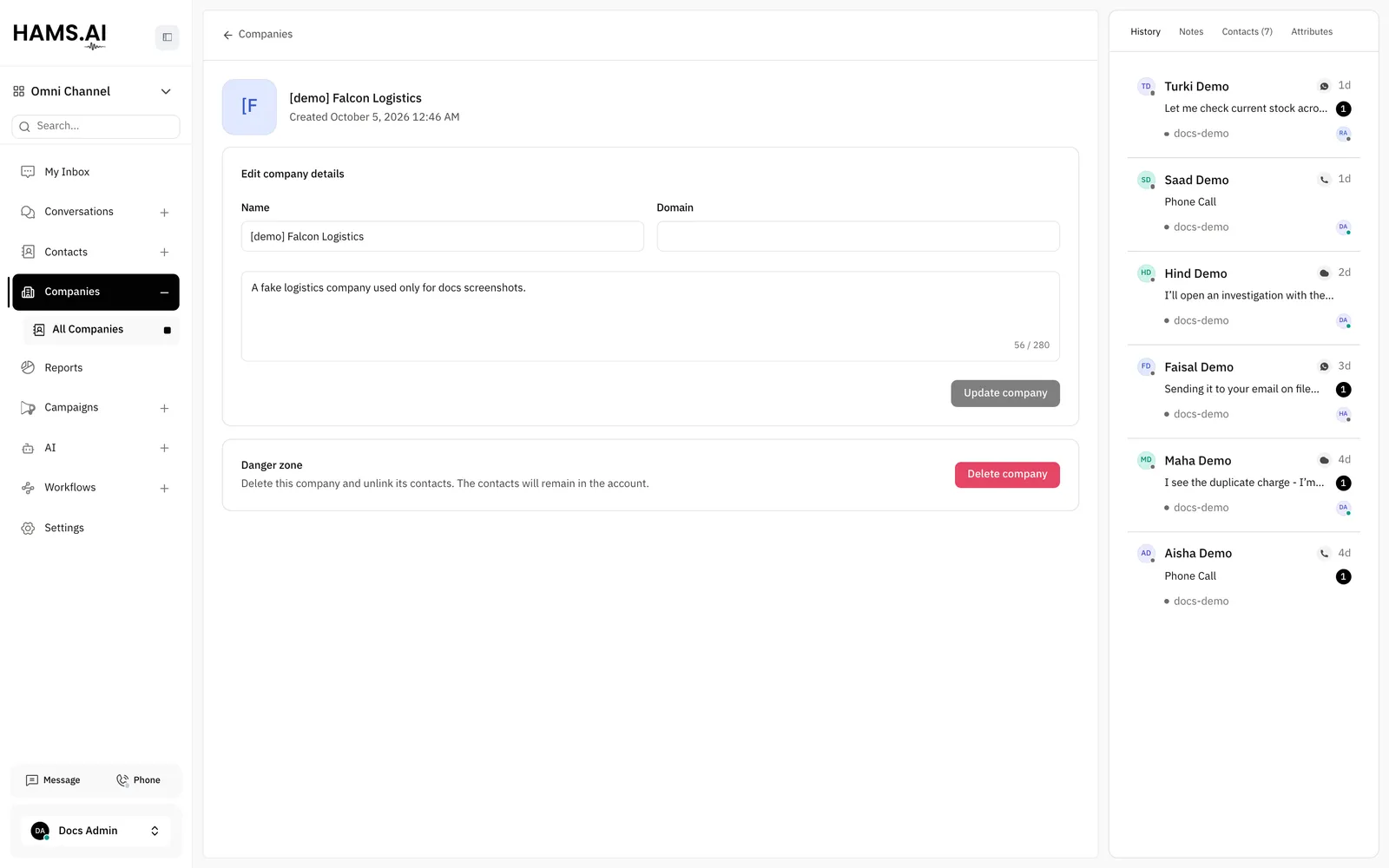Open Maha Demo conversation
Screen dimensions: 1389x868
1243,484
